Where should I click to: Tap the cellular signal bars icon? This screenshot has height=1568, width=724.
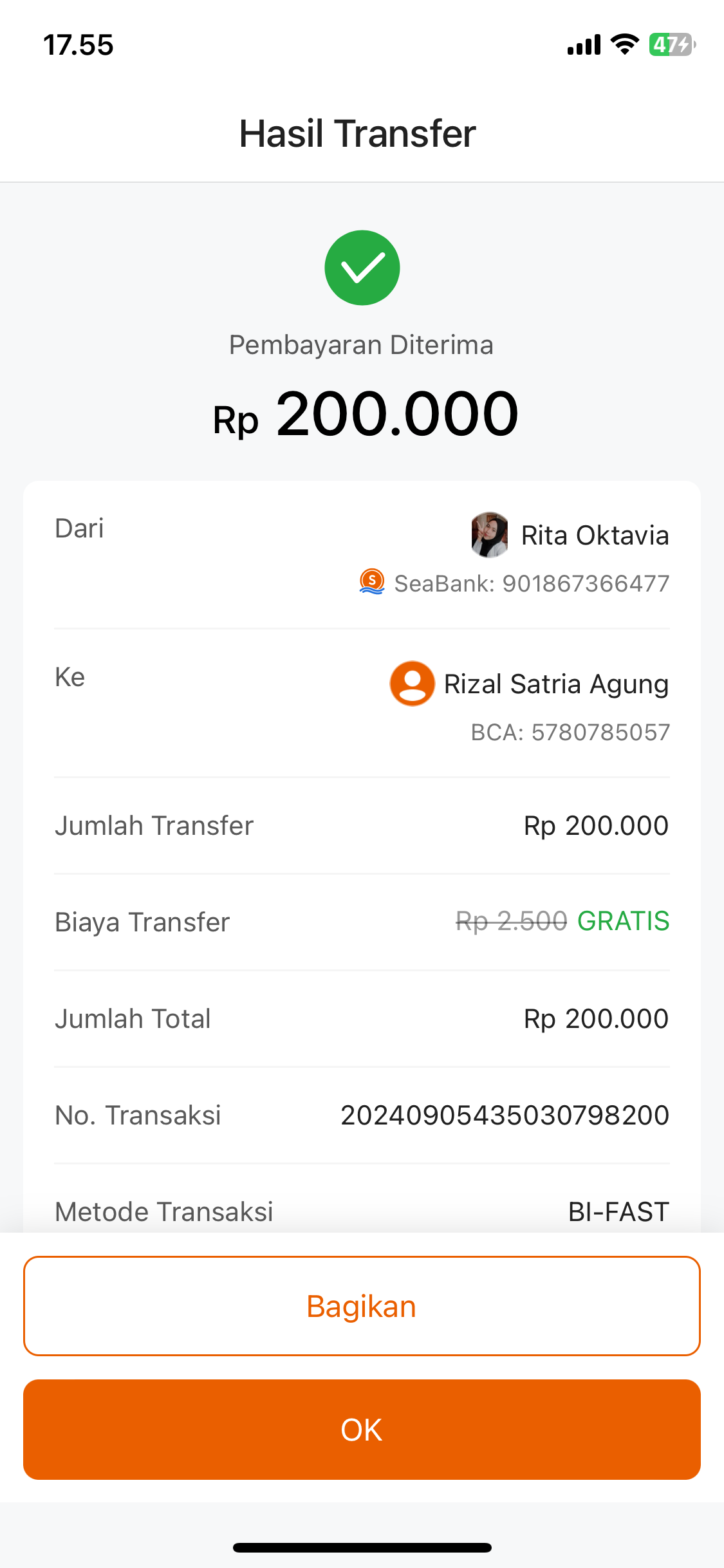tap(584, 45)
